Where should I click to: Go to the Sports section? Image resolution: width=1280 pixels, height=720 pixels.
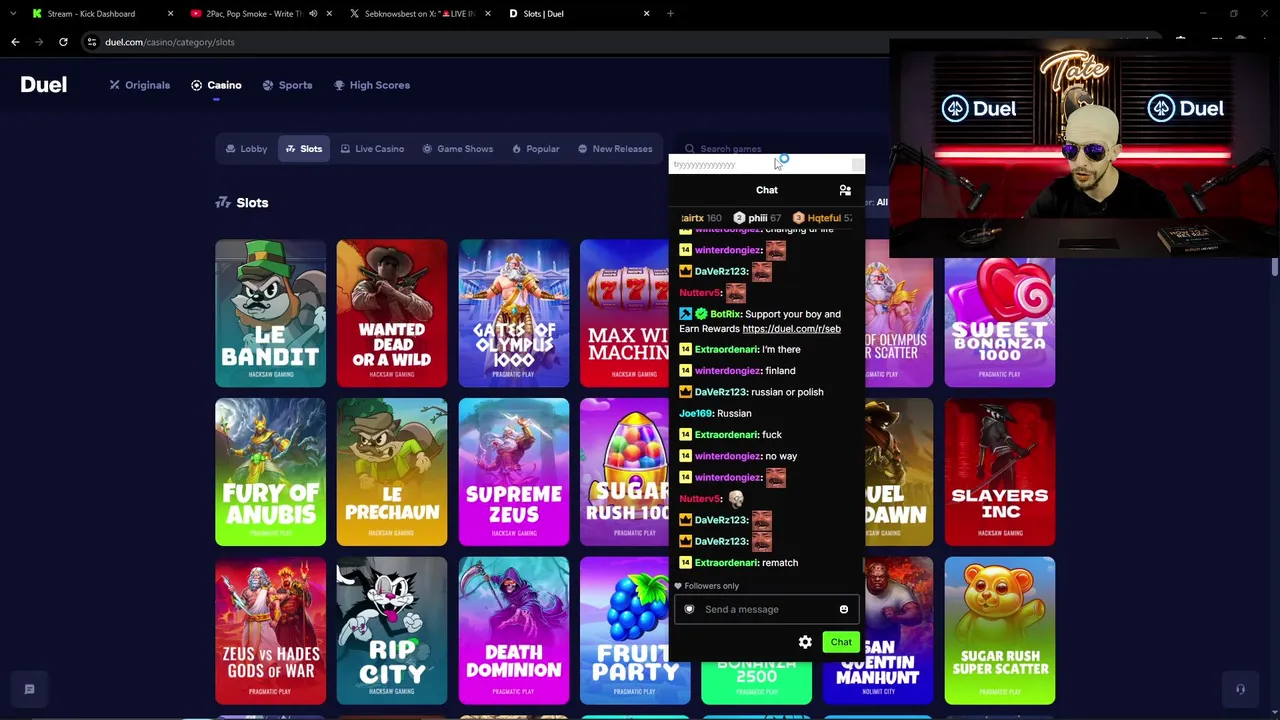[287, 85]
